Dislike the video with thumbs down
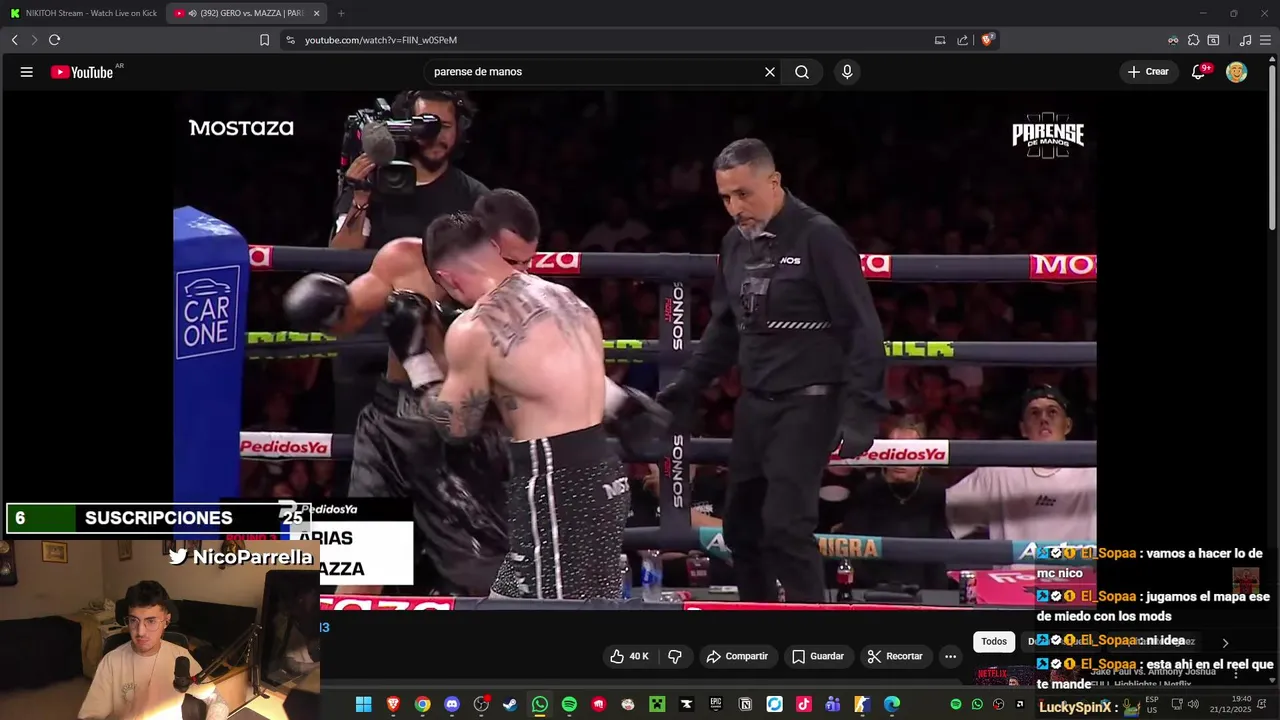This screenshot has height=720, width=1280. point(675,656)
